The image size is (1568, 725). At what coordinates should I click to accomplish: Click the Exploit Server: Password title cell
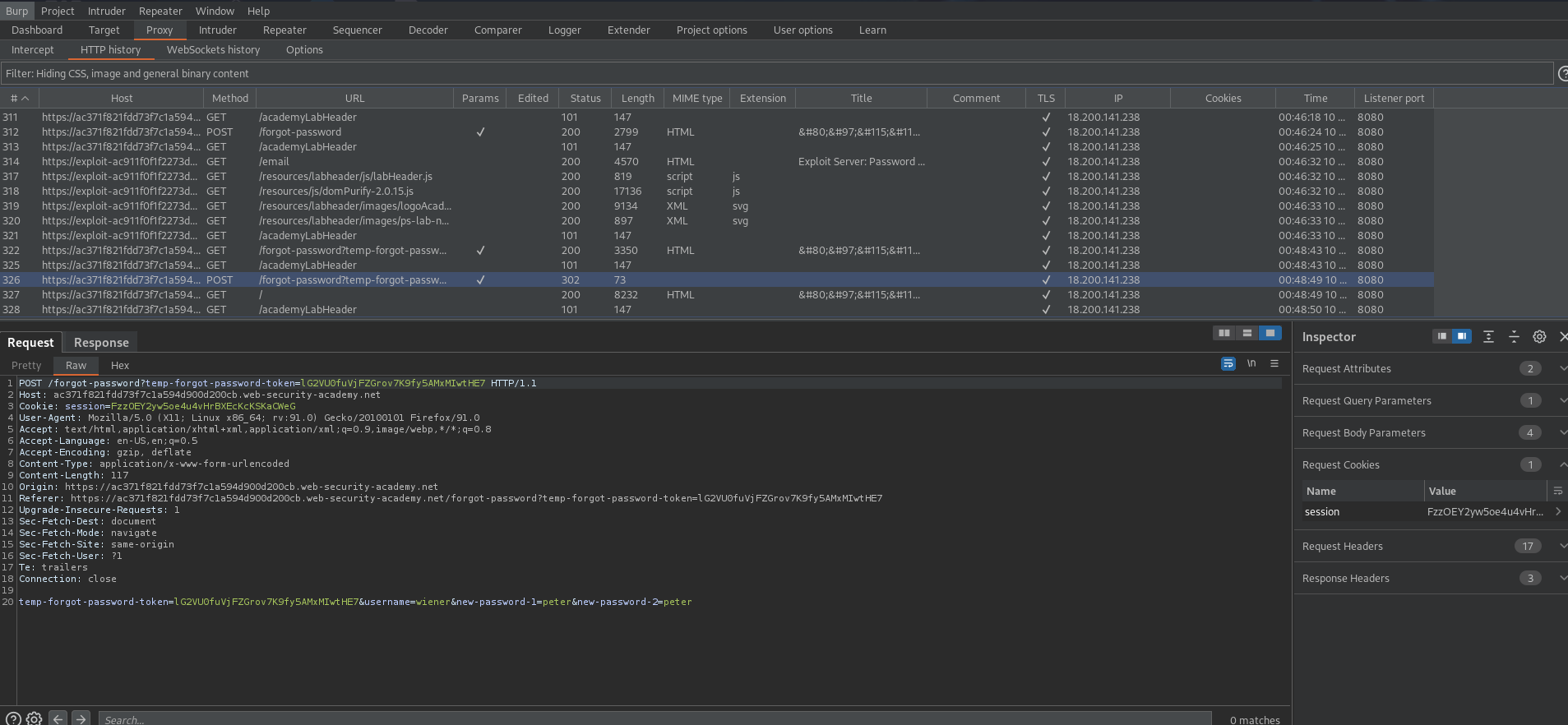pos(862,162)
